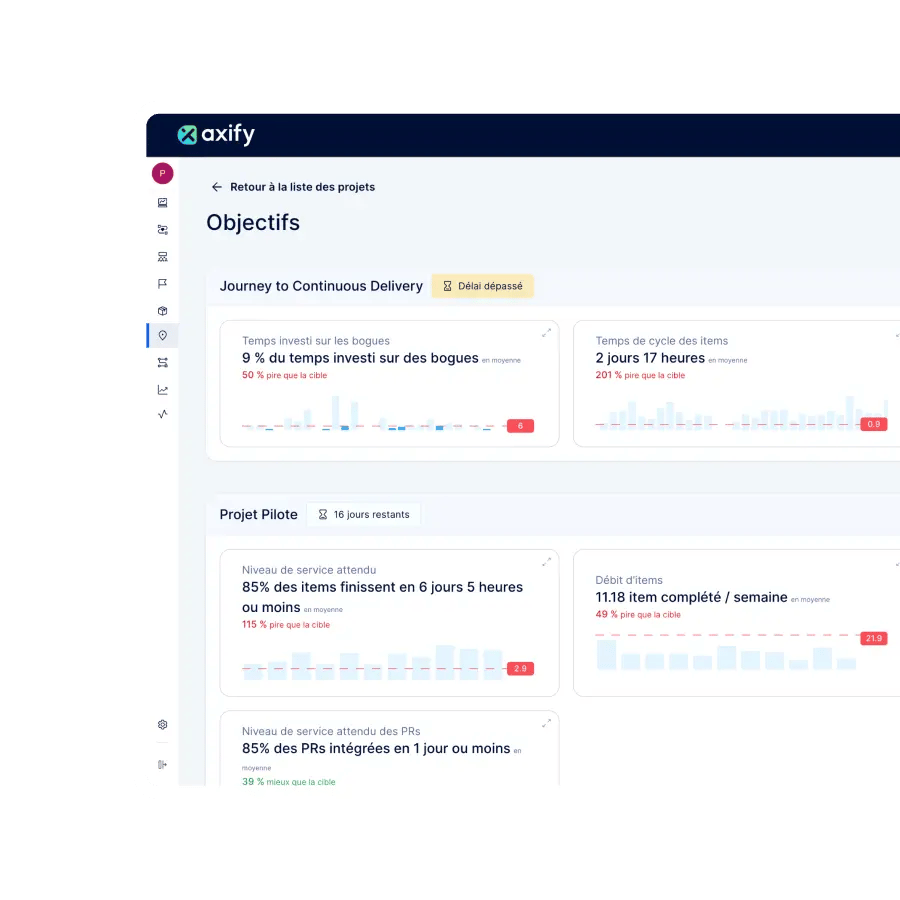Open the profile avatar P menu
Screen dimensions: 900x900
click(x=162, y=173)
